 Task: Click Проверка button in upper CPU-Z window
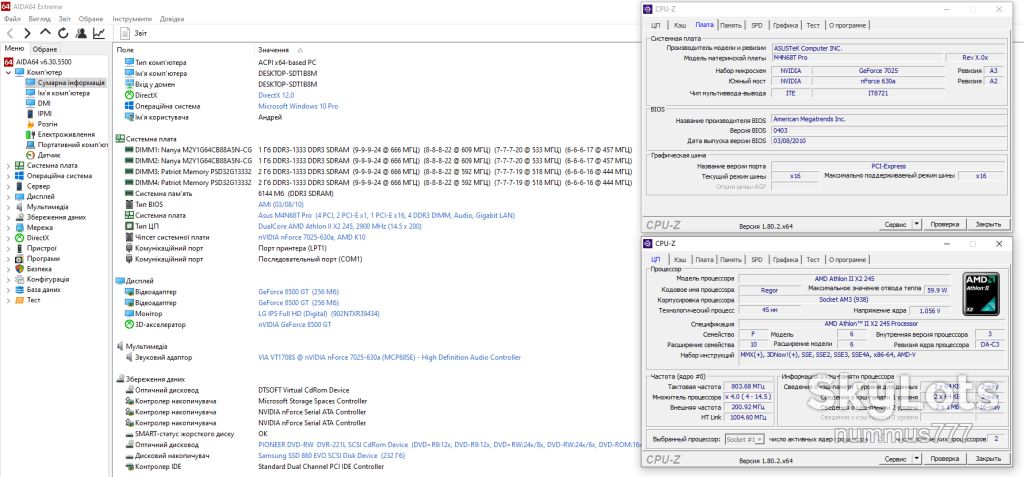[944, 224]
